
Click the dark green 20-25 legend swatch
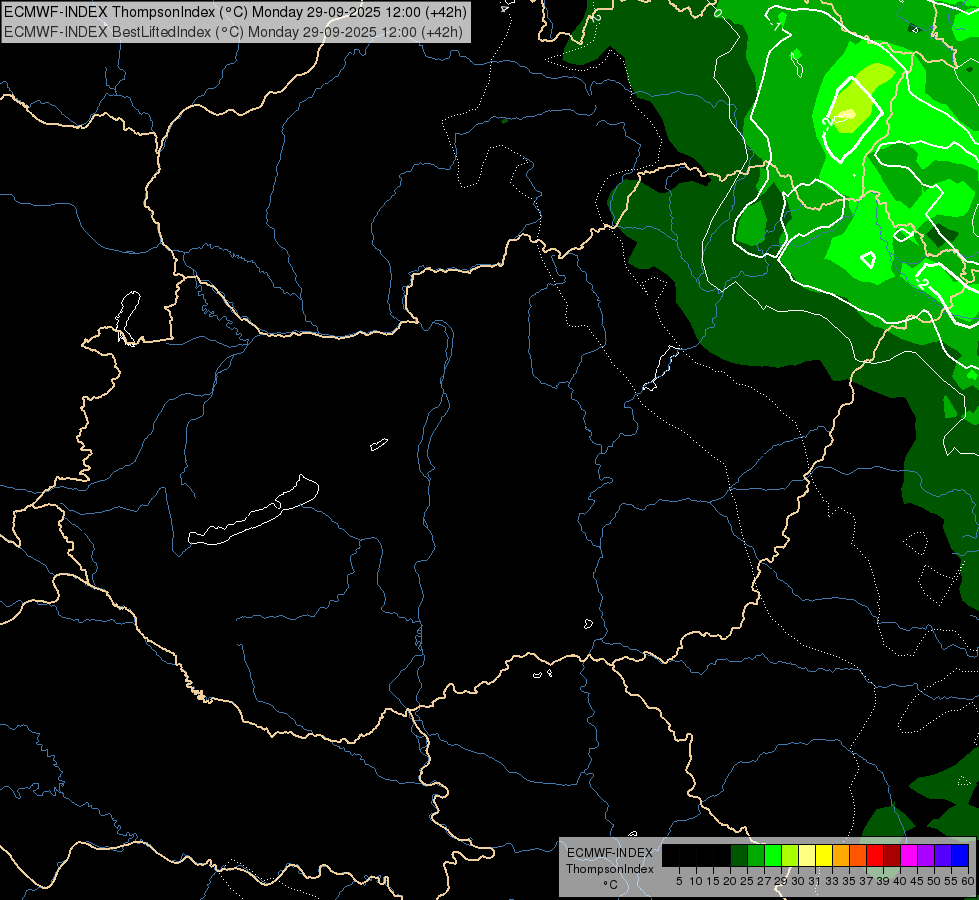click(739, 855)
